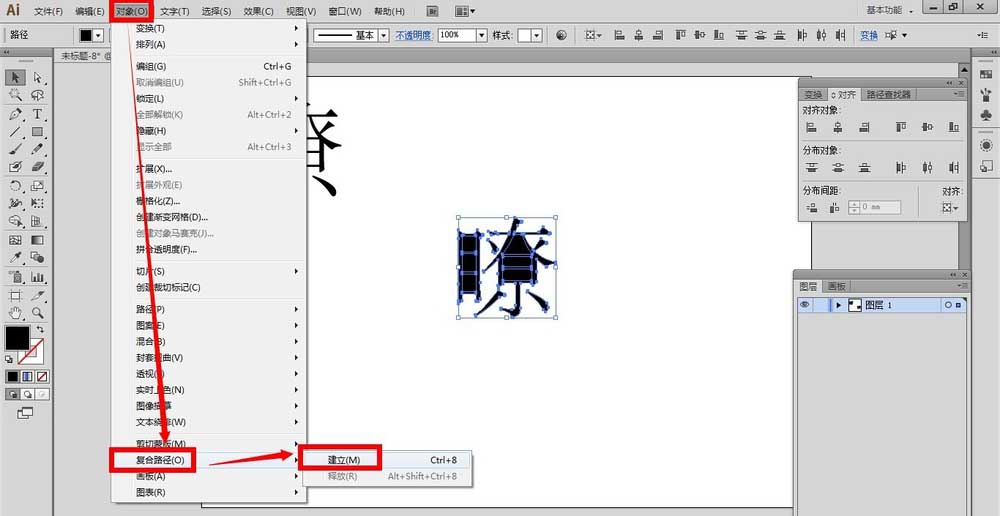Set Gradient fill mode button below swatches
1000x516 pixels.
[27, 376]
